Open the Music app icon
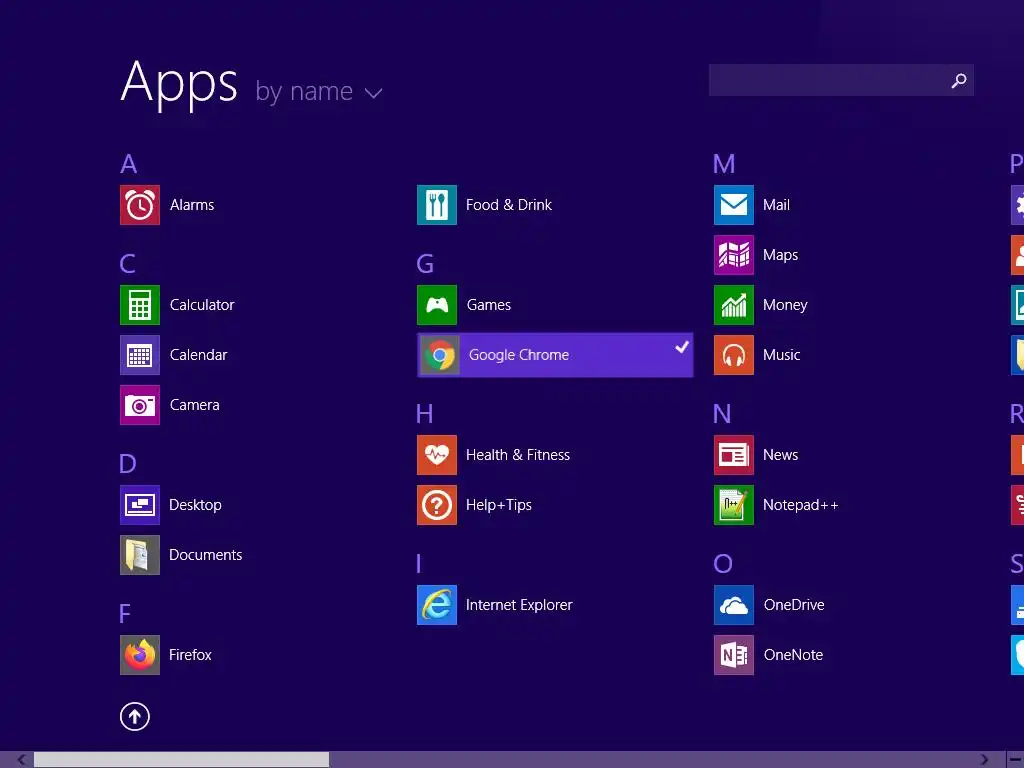 734,355
